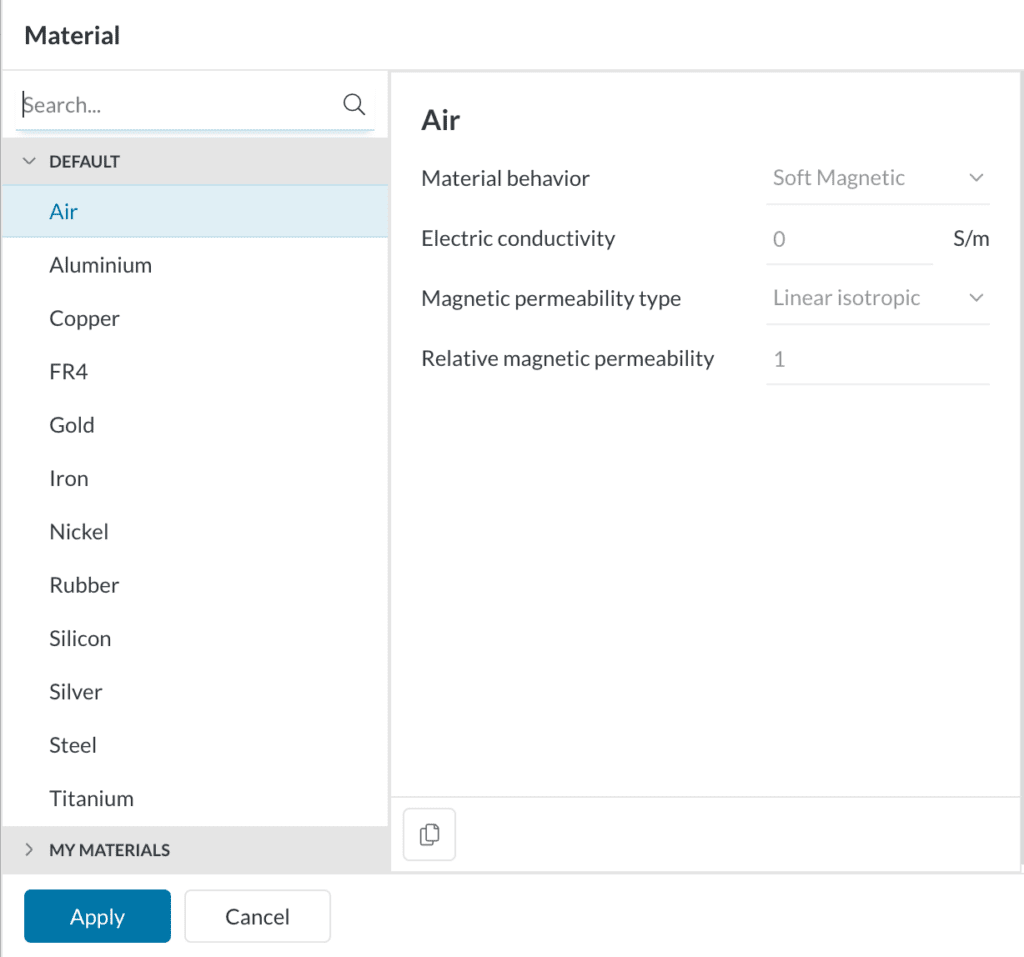
Task: Click the Electric conductivity value field
Action: pos(848,239)
